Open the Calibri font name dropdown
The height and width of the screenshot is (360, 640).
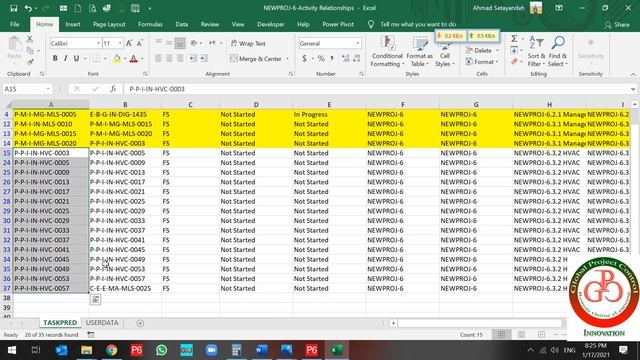point(98,43)
